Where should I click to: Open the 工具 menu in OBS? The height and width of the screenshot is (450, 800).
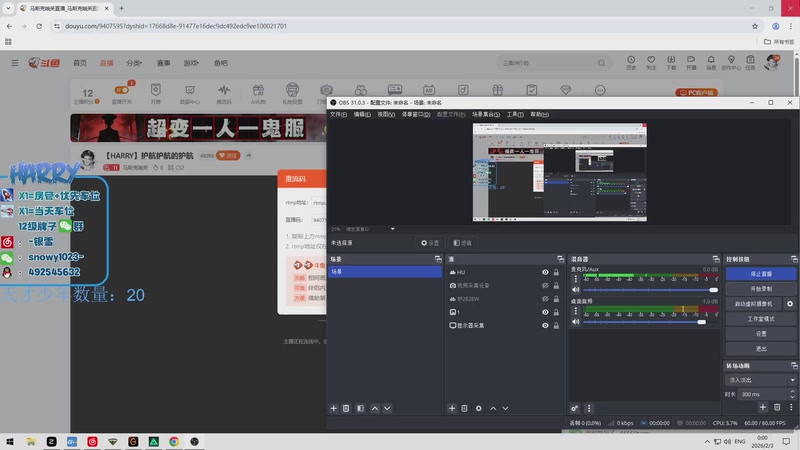(x=515, y=114)
